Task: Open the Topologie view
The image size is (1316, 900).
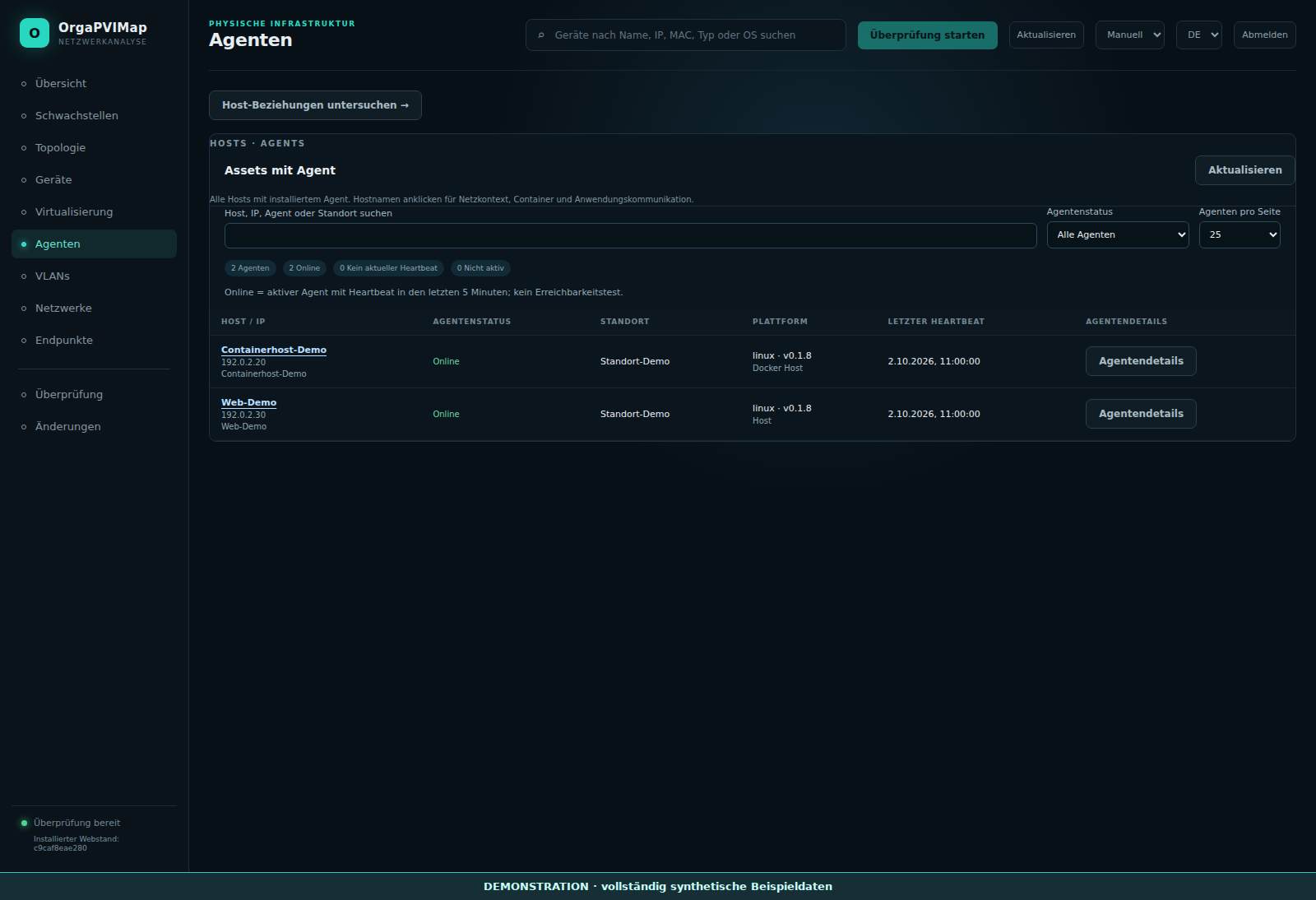Action: pos(94,147)
